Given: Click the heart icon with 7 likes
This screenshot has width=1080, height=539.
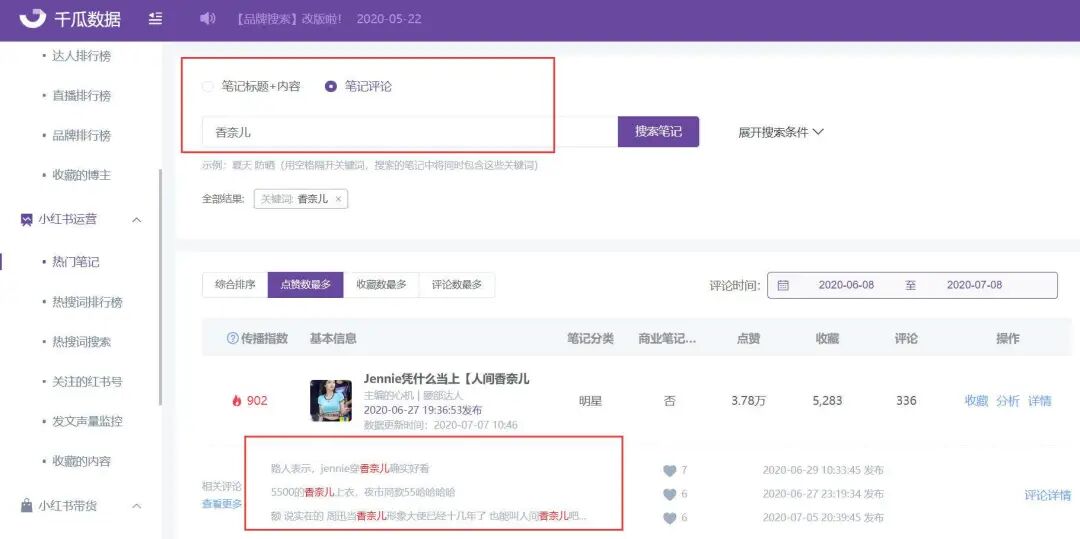Looking at the screenshot, I should click(x=669, y=471).
